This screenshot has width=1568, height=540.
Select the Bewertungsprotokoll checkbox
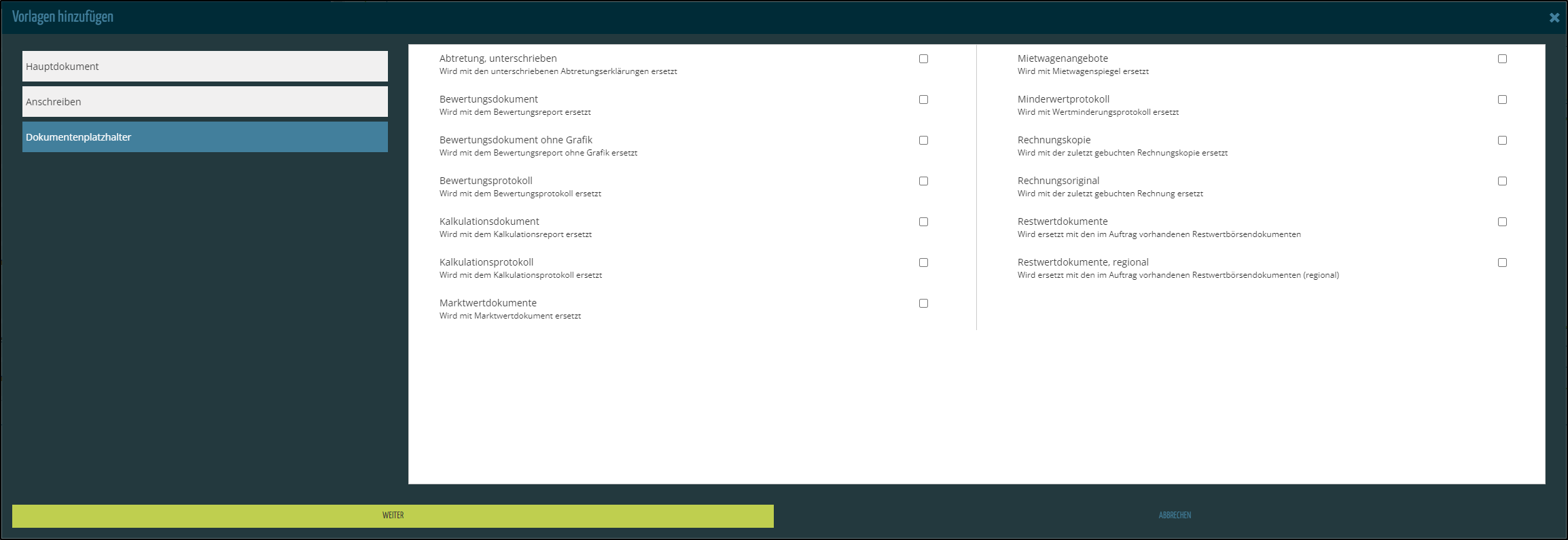[x=923, y=181]
